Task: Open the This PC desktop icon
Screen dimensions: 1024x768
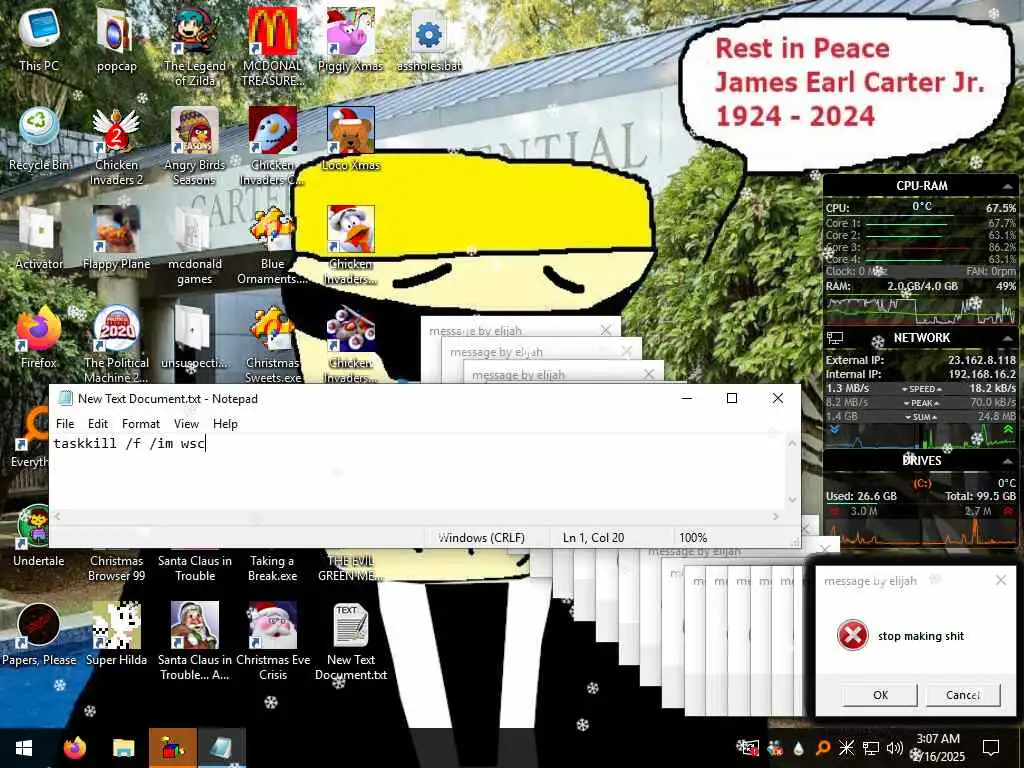Action: click(x=39, y=39)
